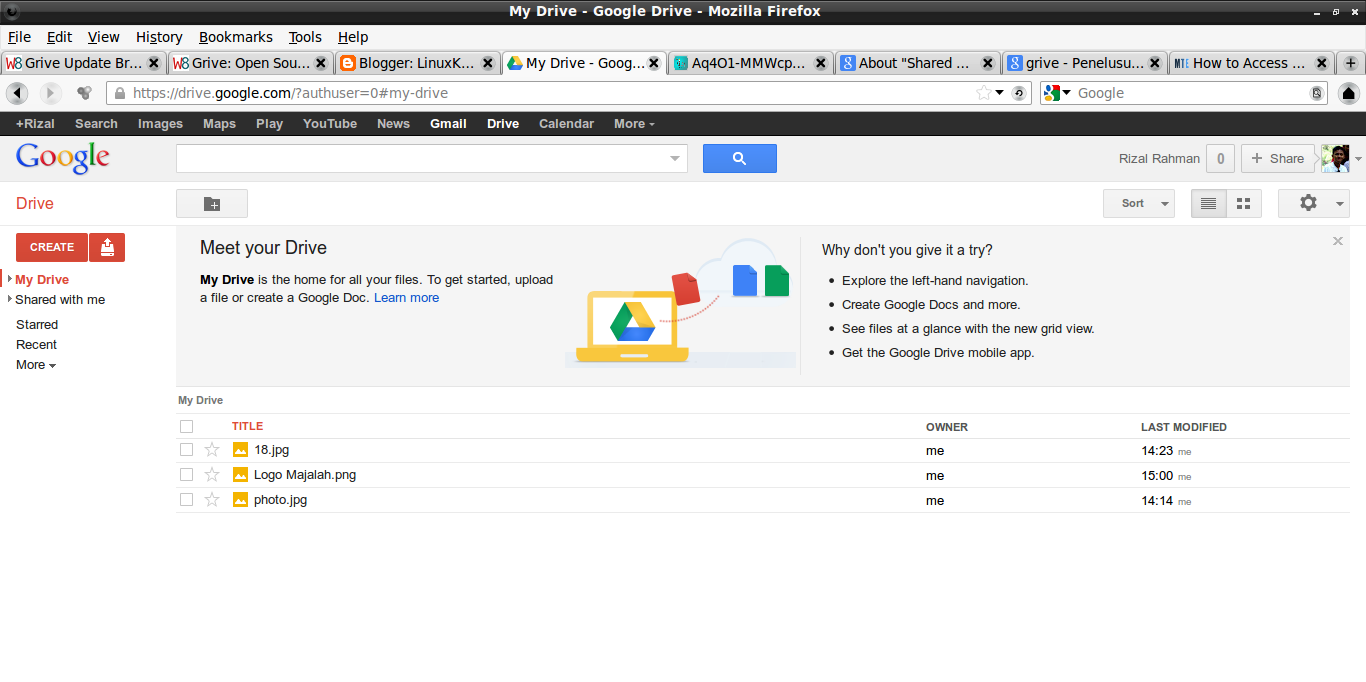Close the 'Grive Update Br...' tab
Image resolution: width=1366 pixels, height=682 pixels.
[154, 63]
